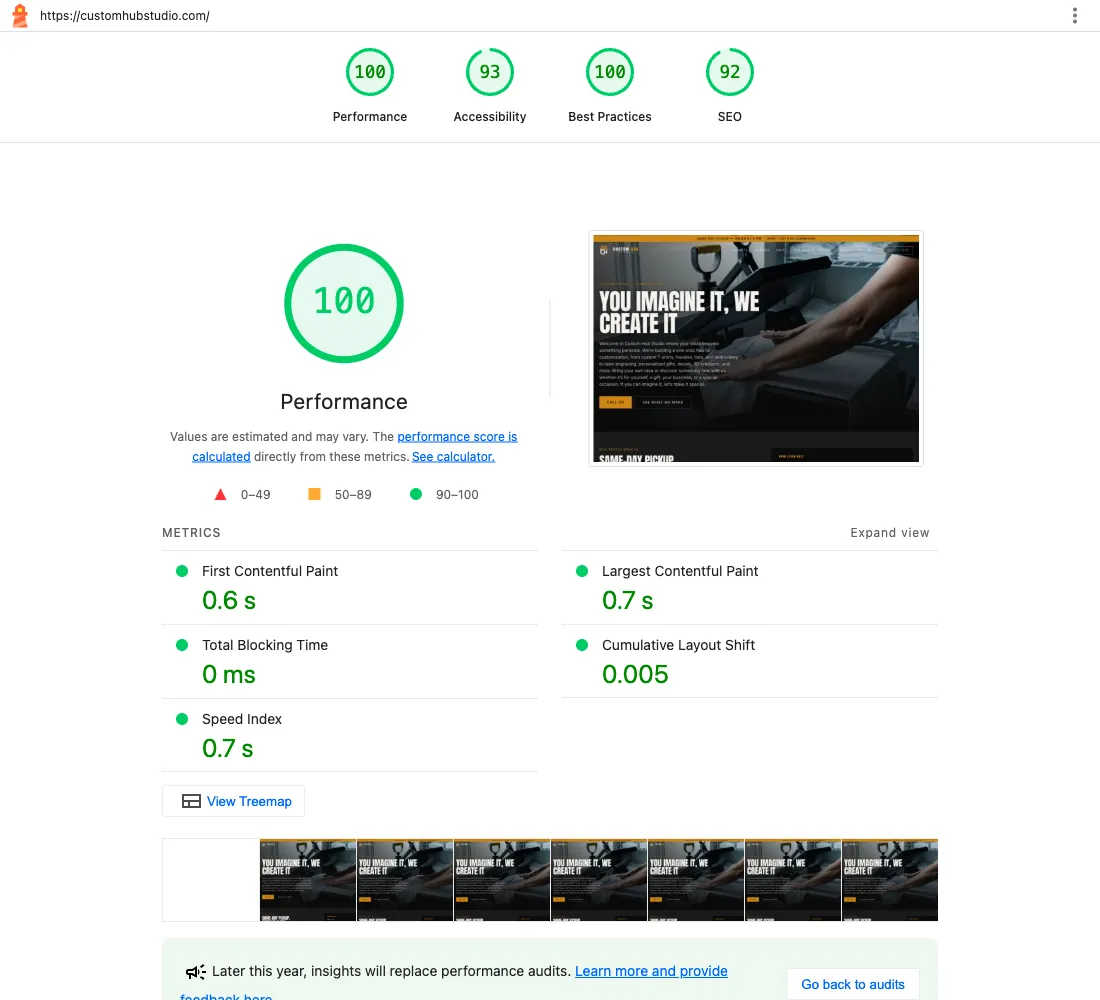This screenshot has height=1000, width=1100.
Task: Follow the Learn more and provide feedback link
Action: (x=651, y=971)
